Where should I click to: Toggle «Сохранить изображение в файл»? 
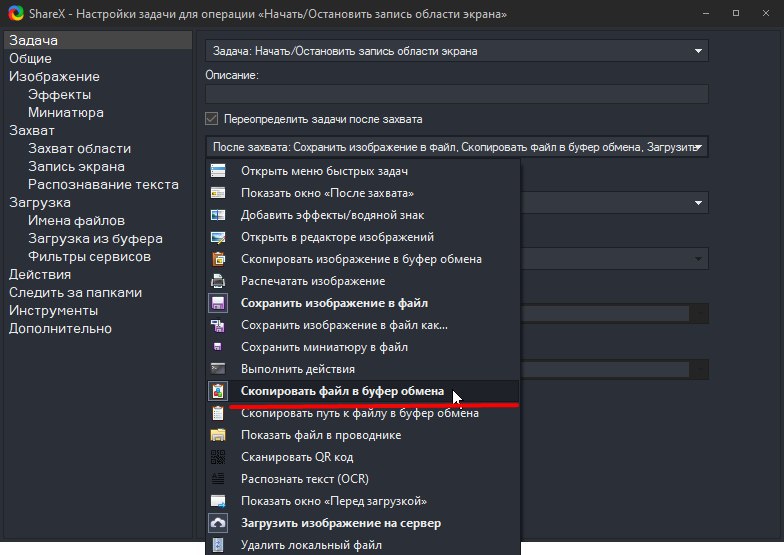pyautogui.click(x=363, y=302)
